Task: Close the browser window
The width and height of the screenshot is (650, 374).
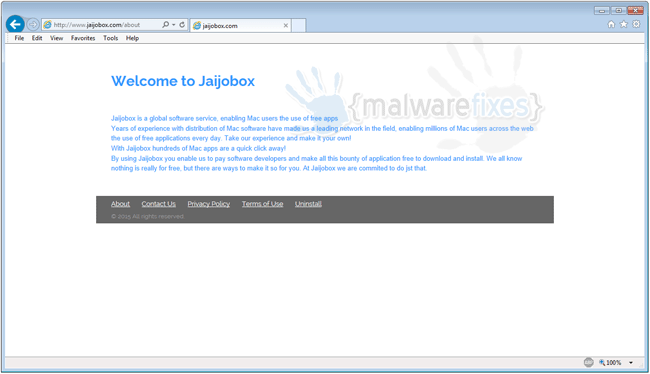Action: coord(635,11)
